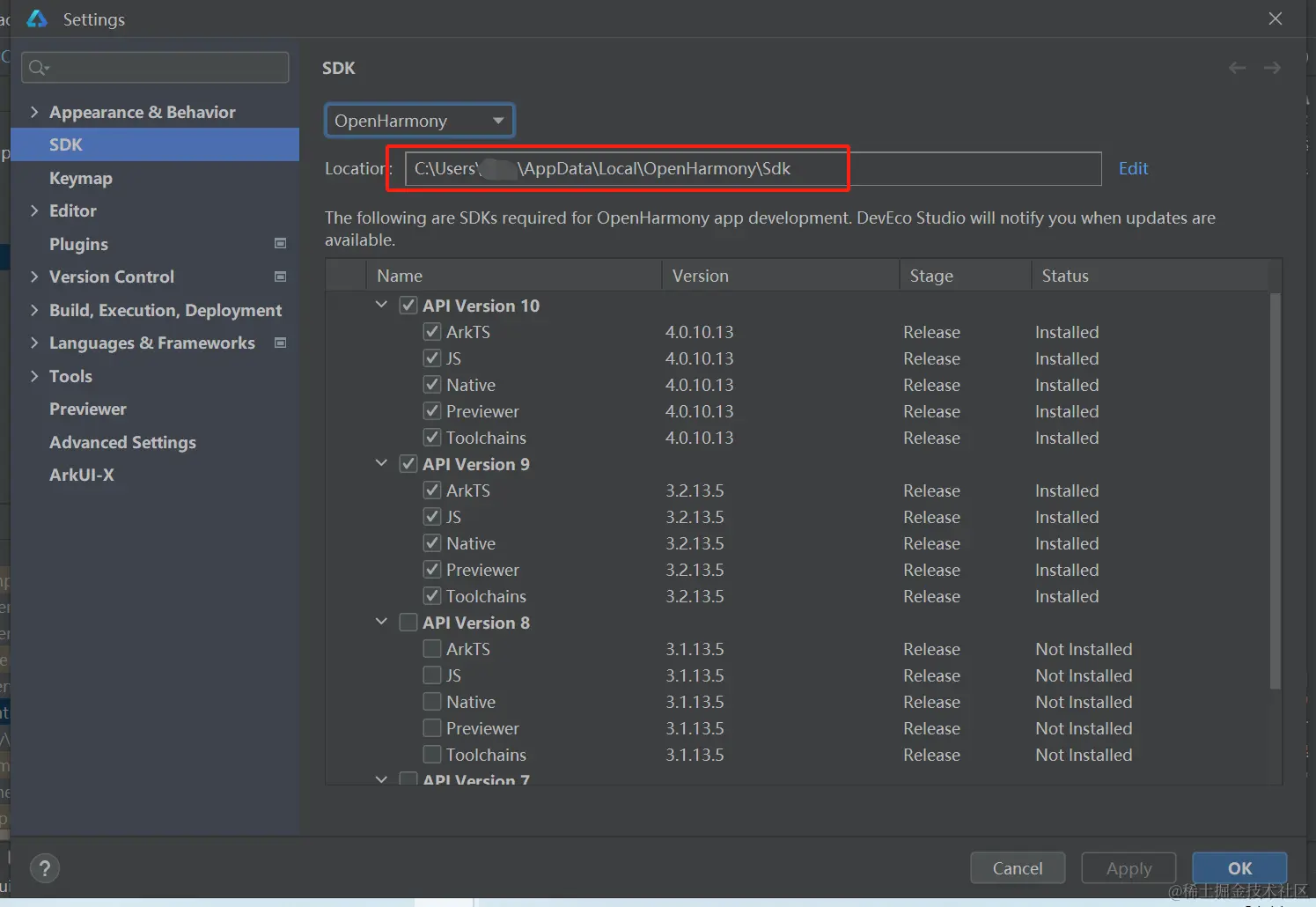The width and height of the screenshot is (1316, 907).
Task: Open the OpenHarmony SDK type dropdown
Action: pyautogui.click(x=420, y=121)
